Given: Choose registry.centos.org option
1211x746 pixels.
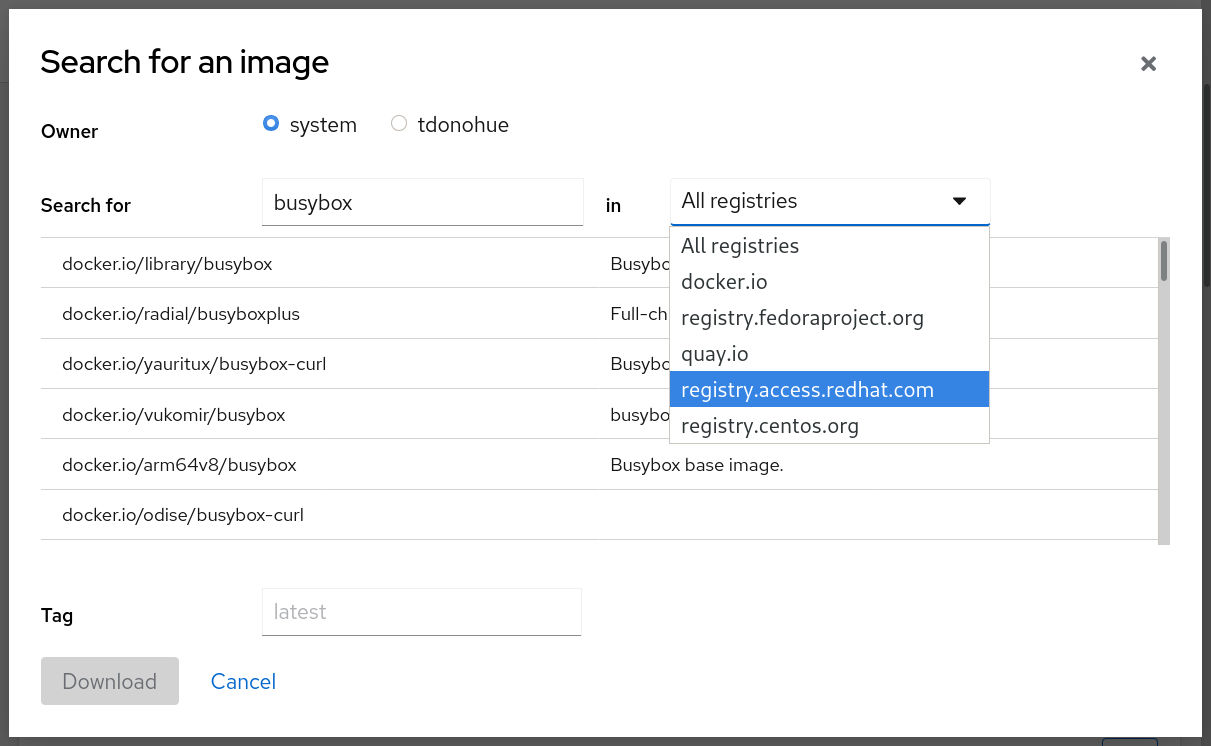Looking at the screenshot, I should pyautogui.click(x=829, y=426).
